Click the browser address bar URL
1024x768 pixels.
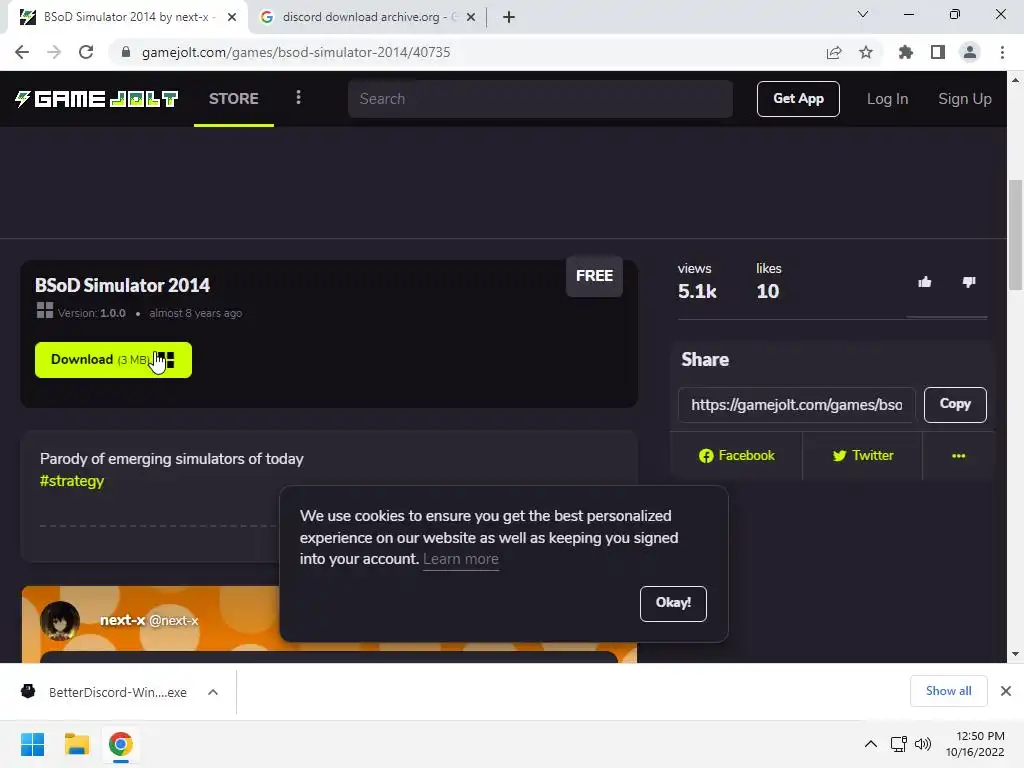296,52
